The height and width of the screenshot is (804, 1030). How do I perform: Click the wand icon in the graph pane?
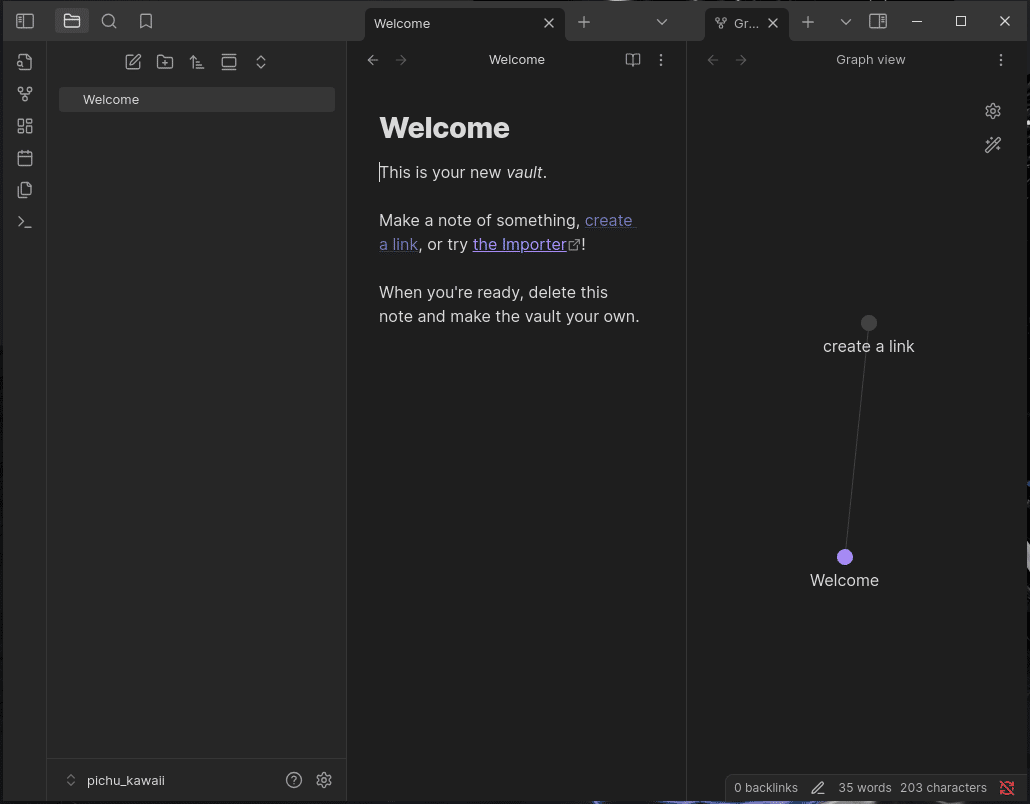point(992,144)
